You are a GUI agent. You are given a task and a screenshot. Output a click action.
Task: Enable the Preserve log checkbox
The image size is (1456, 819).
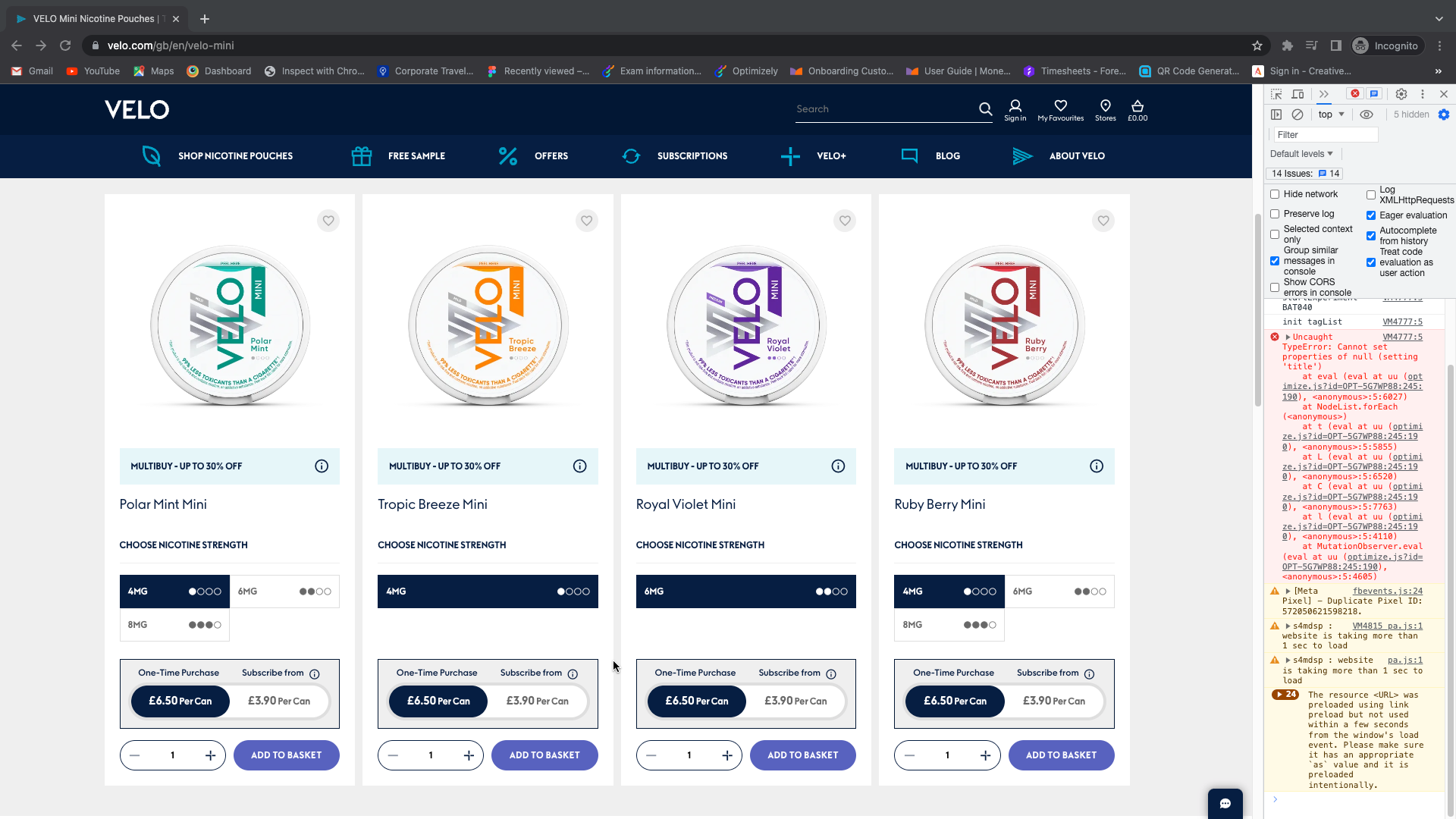point(1275,214)
